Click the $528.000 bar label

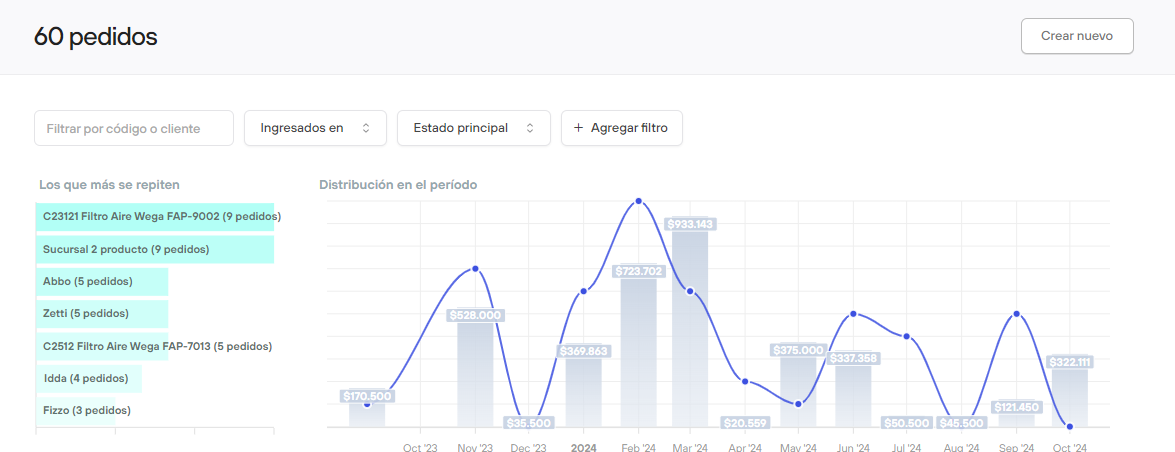pos(475,316)
